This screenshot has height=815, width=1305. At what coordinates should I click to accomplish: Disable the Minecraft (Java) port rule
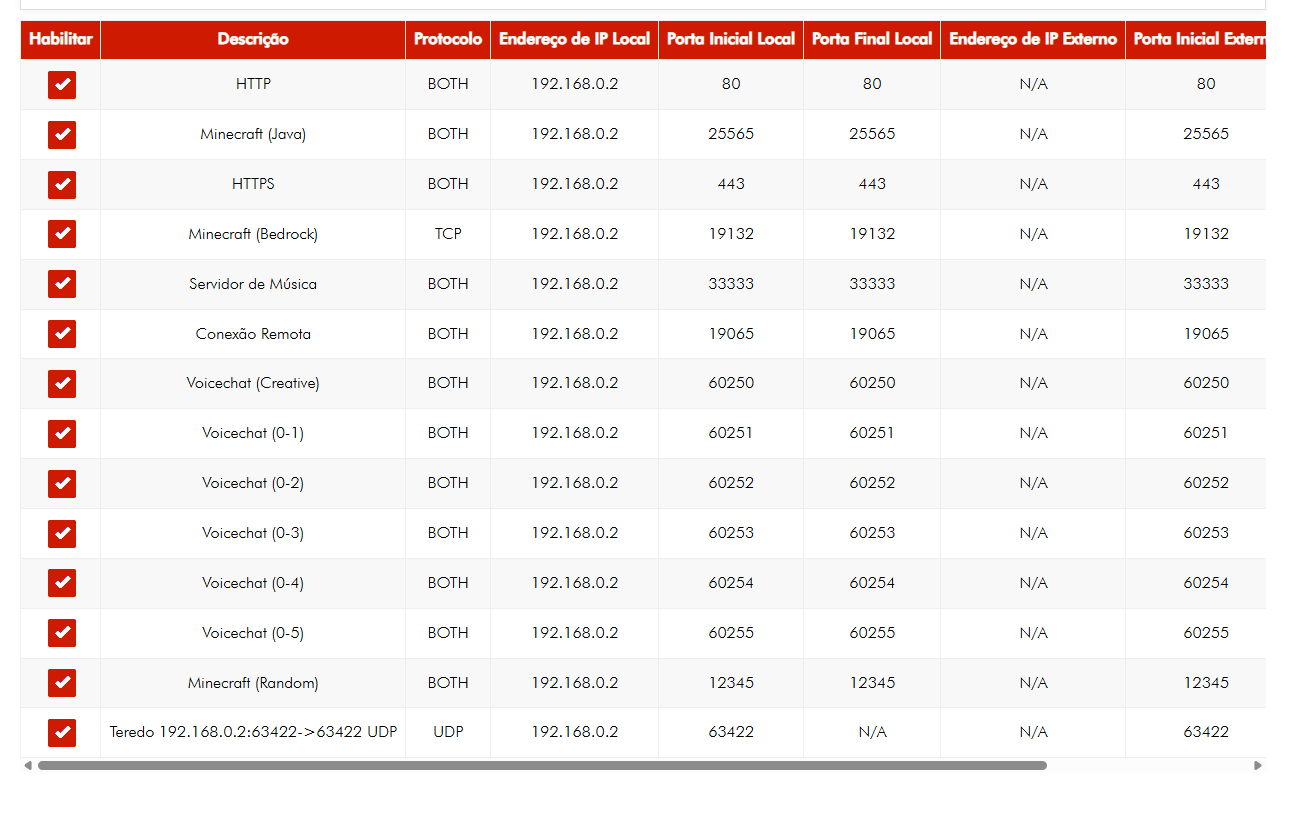(62, 135)
